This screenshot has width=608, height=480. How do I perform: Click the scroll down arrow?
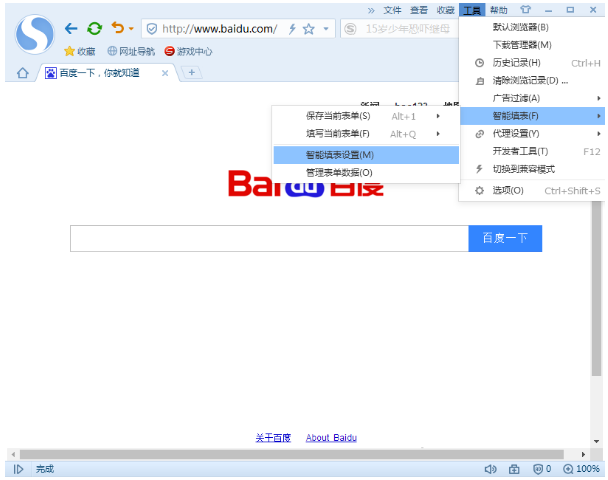pos(596,441)
